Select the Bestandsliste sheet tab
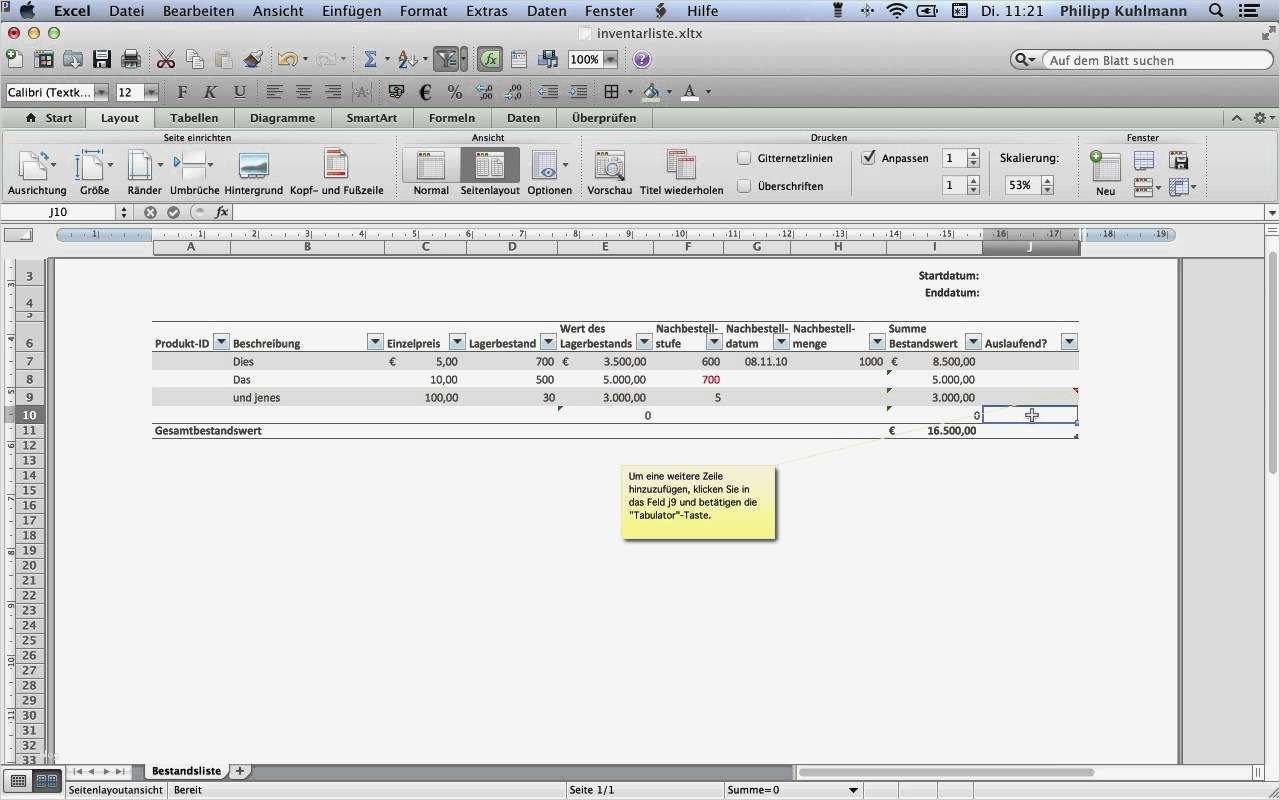 (x=186, y=771)
